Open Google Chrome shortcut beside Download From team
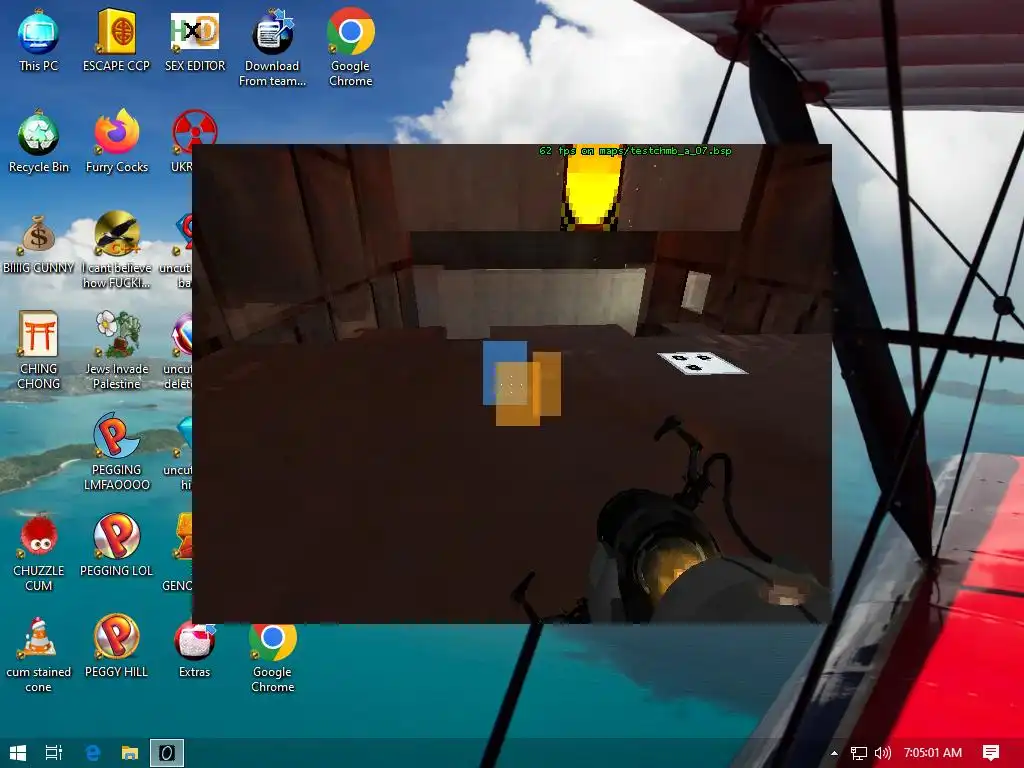Image resolution: width=1024 pixels, height=768 pixels. click(x=351, y=48)
